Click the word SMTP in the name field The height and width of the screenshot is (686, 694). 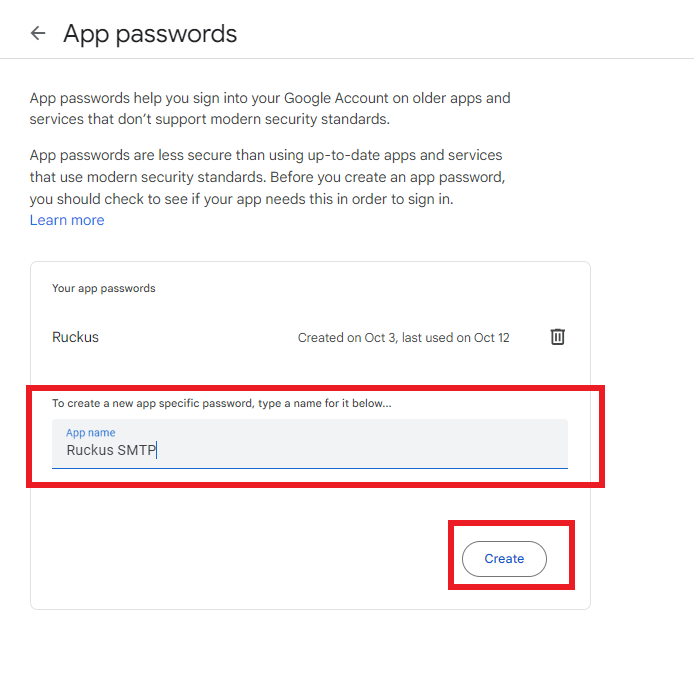136,450
